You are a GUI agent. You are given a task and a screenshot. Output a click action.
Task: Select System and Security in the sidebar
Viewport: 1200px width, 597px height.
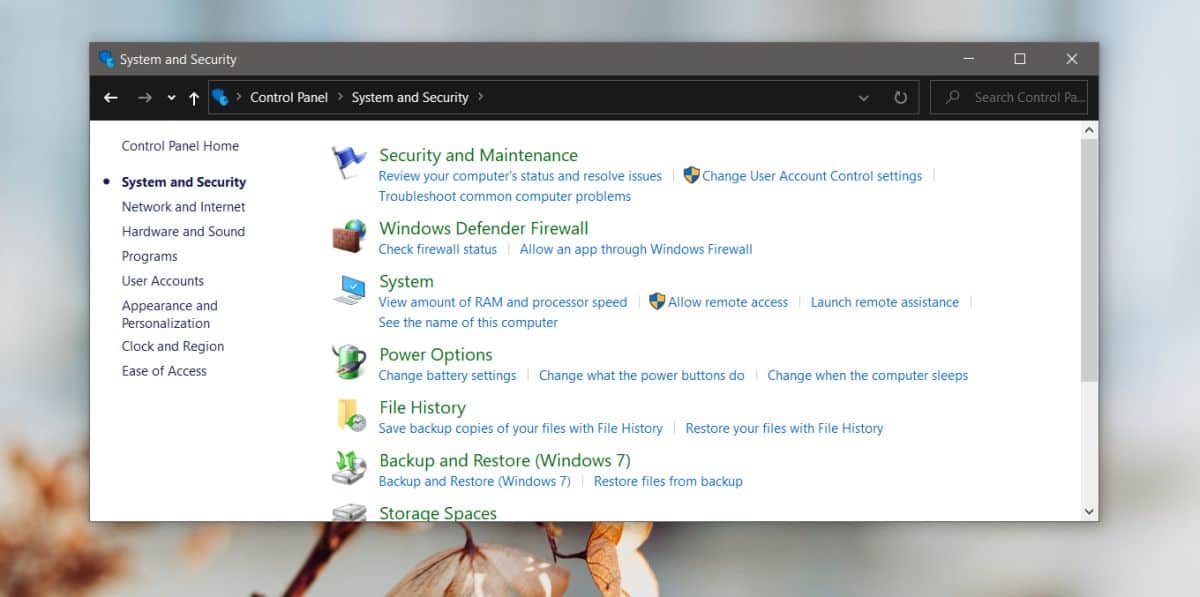(x=183, y=182)
